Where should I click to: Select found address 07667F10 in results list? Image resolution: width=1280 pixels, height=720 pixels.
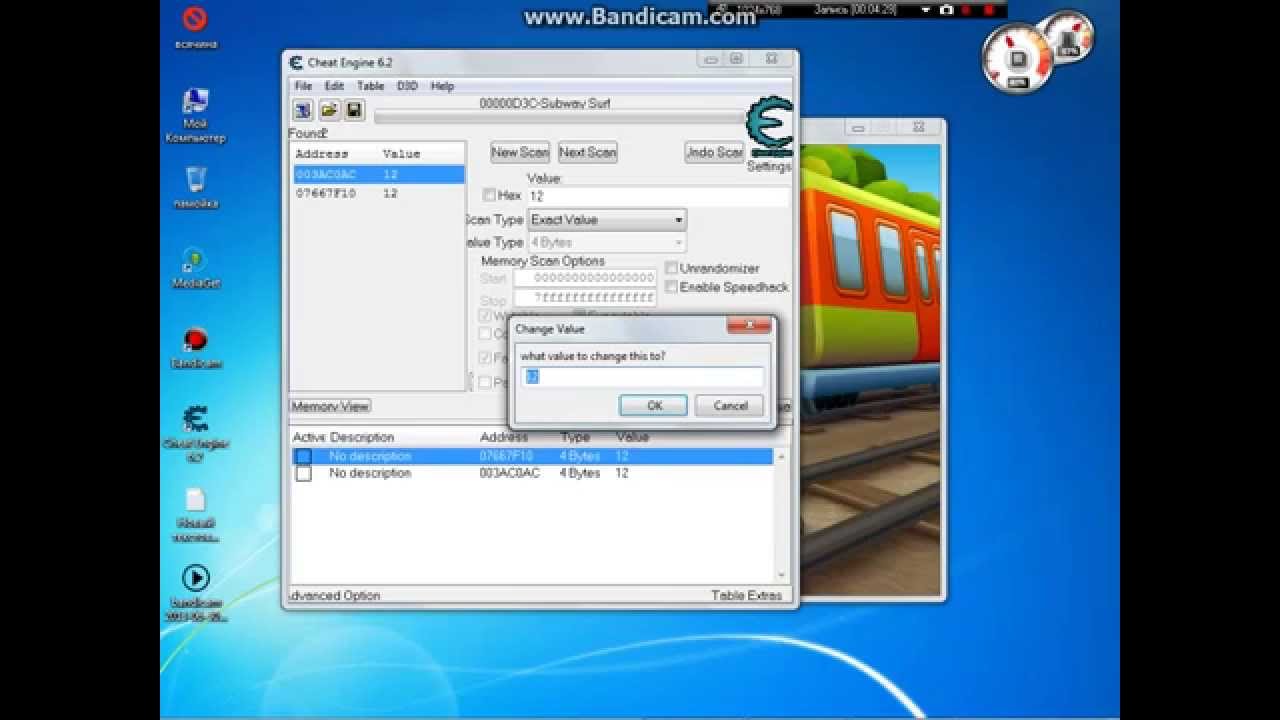[379, 193]
